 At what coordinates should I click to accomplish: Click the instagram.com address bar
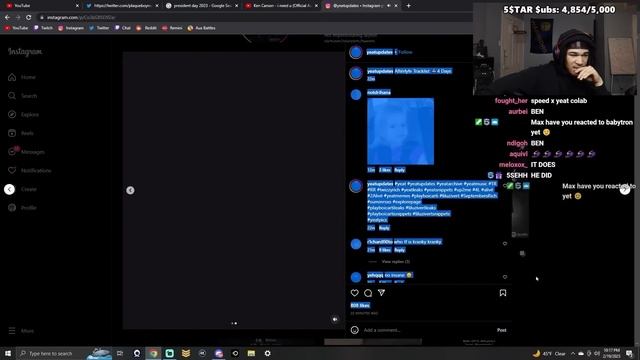click(253, 18)
